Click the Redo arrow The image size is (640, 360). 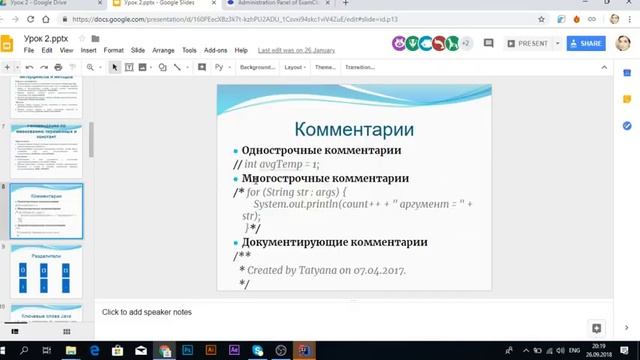(44, 67)
